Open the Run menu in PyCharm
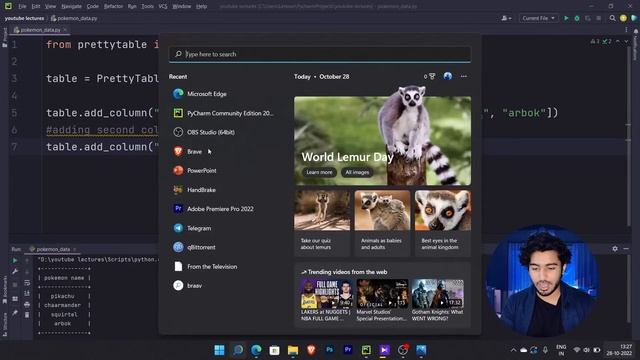640x360 pixels. pyautogui.click(x=132, y=6)
